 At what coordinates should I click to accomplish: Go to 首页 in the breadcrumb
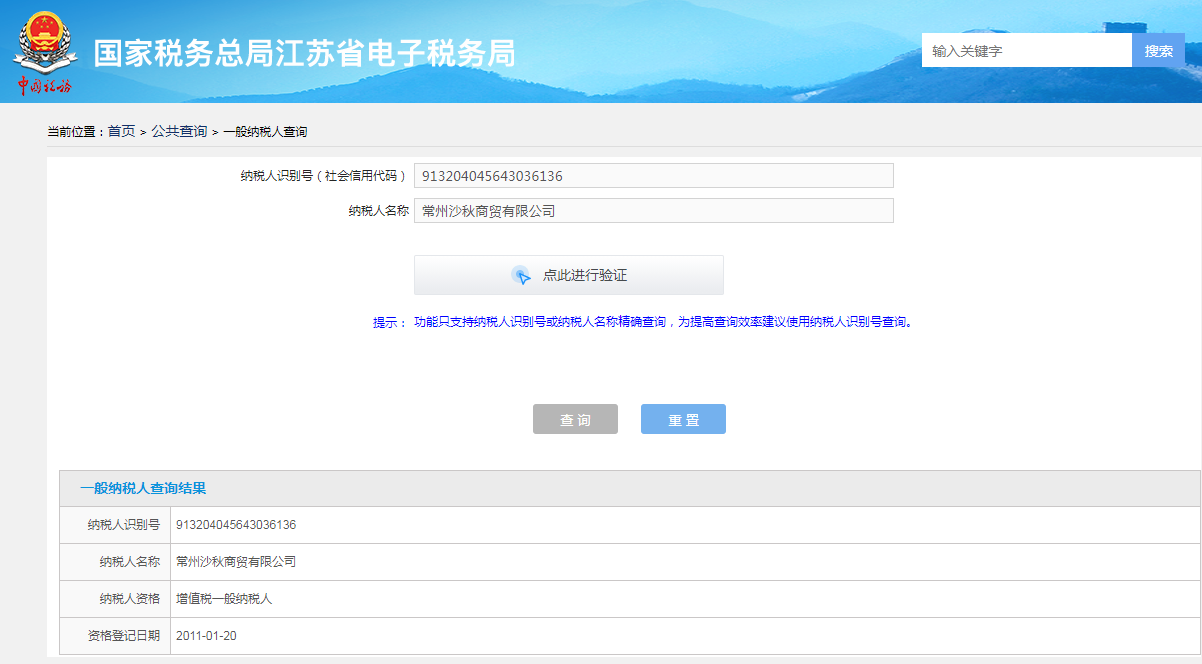click(x=121, y=132)
